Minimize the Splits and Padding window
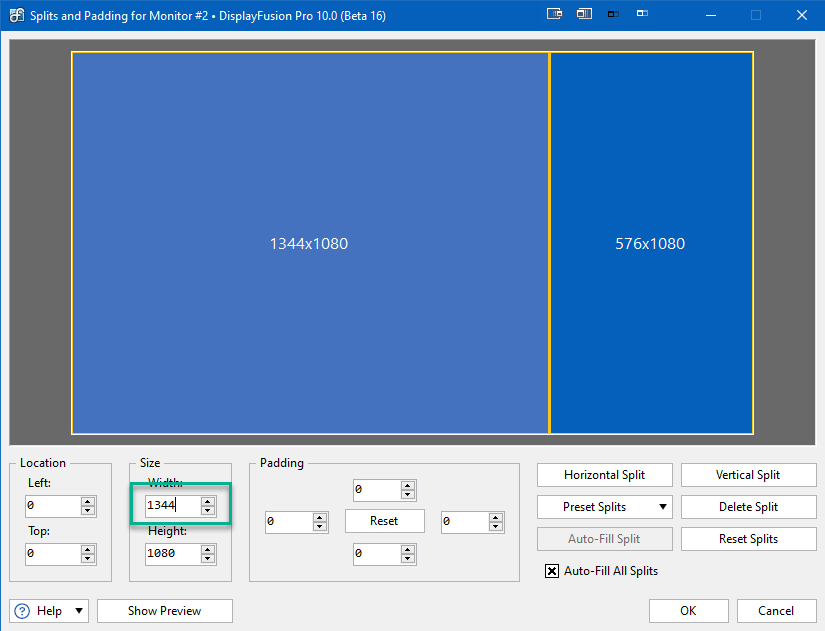Image resolution: width=825 pixels, height=631 pixels. pos(711,15)
